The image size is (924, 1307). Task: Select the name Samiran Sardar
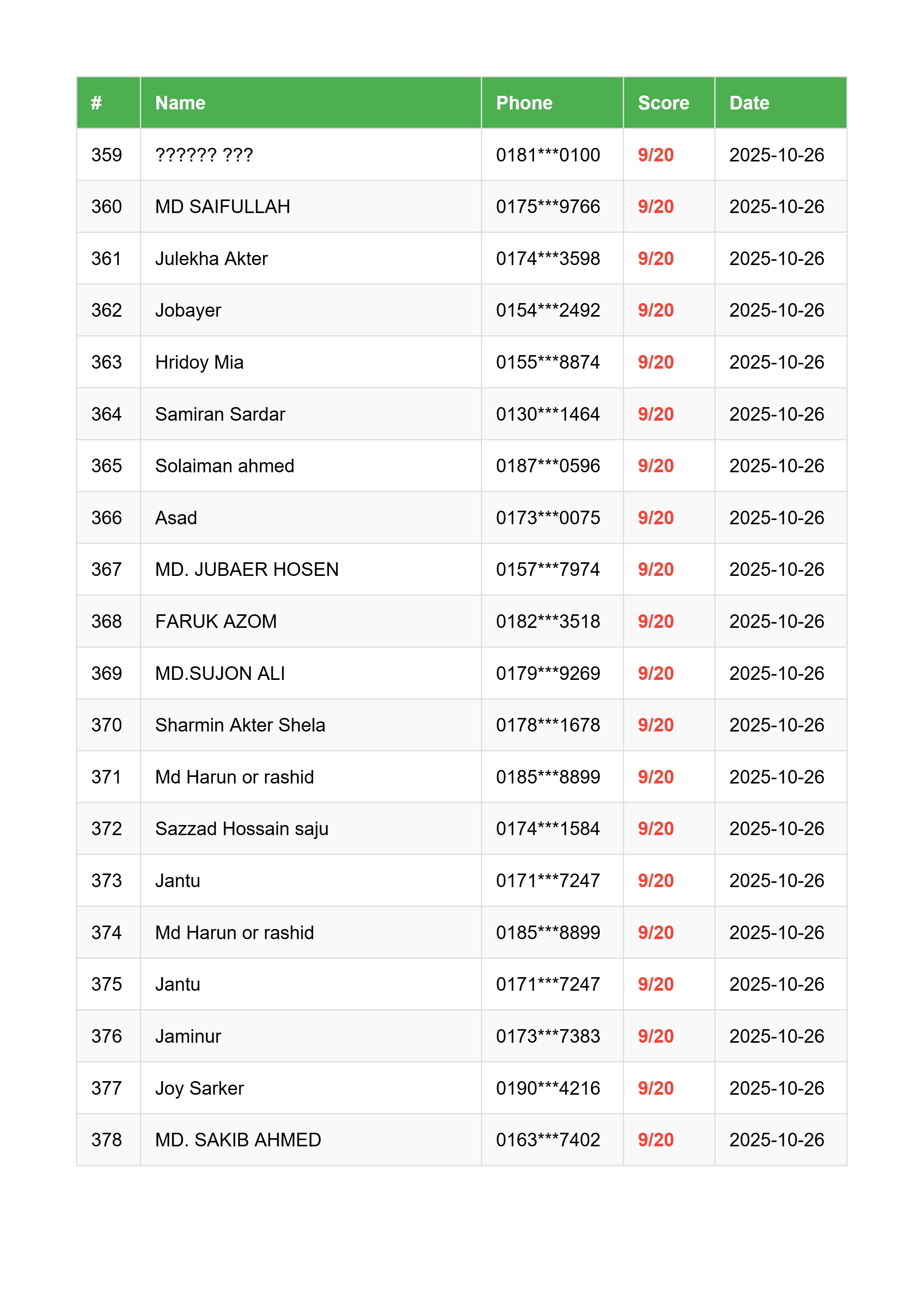click(x=220, y=414)
